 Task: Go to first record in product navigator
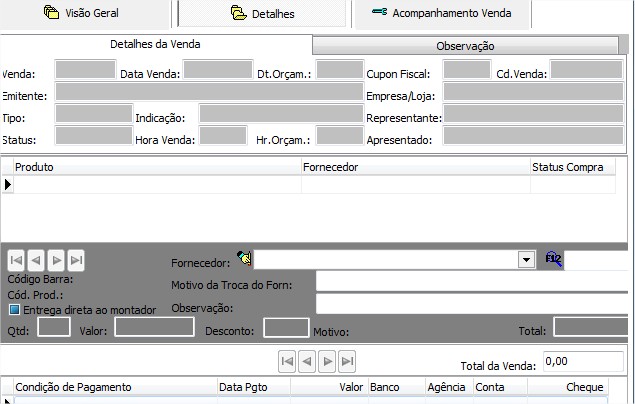[x=16, y=260]
